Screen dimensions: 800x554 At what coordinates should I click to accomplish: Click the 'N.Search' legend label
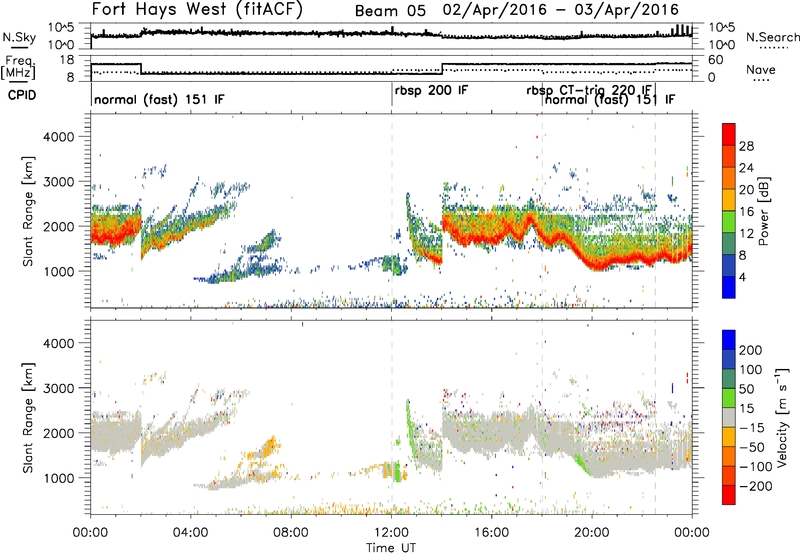(x=772, y=37)
